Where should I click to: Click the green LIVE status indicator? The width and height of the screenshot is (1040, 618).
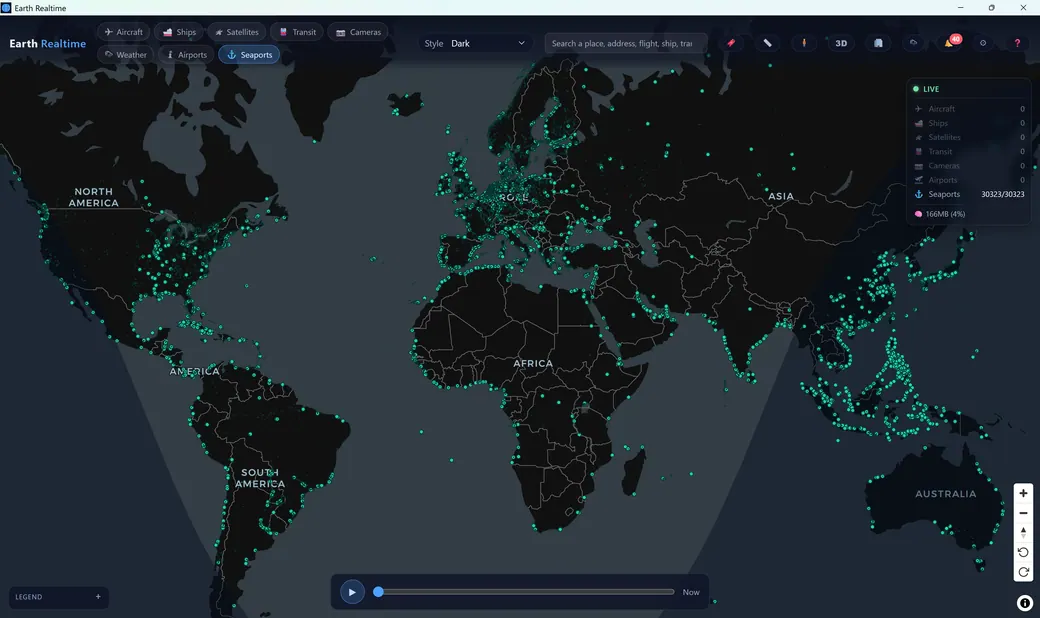tap(926, 89)
